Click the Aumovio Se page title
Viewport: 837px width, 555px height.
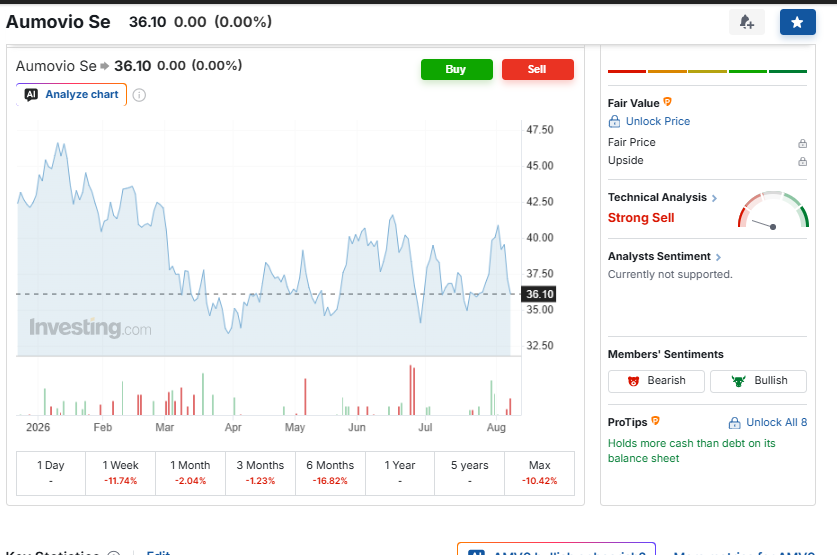point(58,22)
